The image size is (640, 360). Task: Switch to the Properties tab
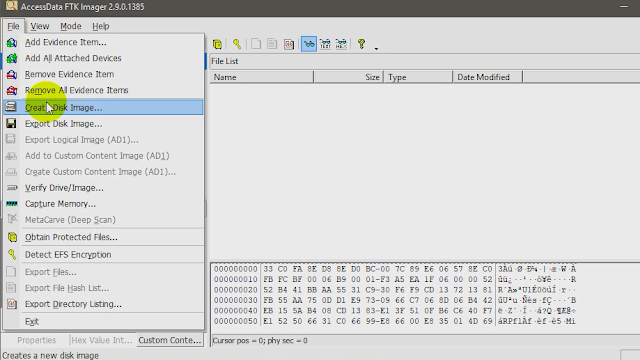(36, 340)
